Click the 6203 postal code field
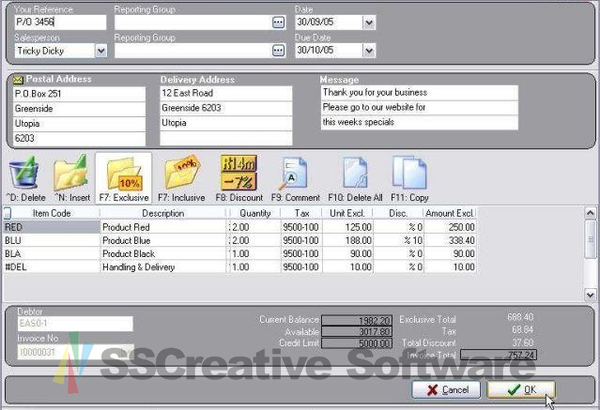This screenshot has height=410, width=600. pos(79,138)
